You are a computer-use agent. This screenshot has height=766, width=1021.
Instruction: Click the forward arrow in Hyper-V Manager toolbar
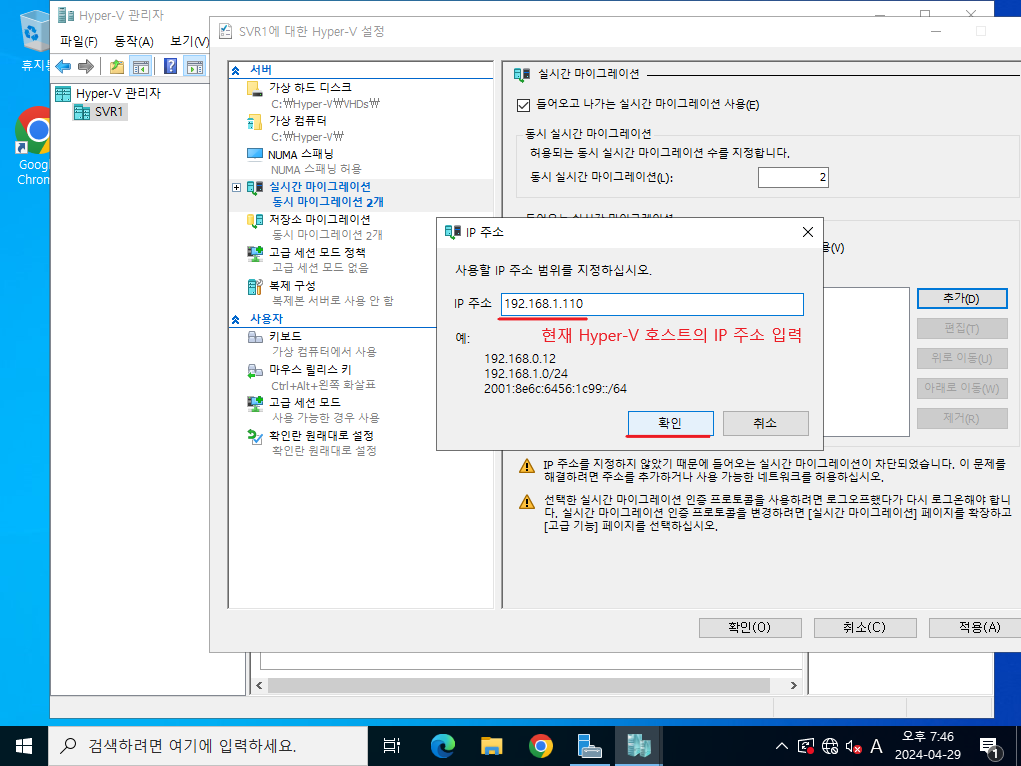85,66
